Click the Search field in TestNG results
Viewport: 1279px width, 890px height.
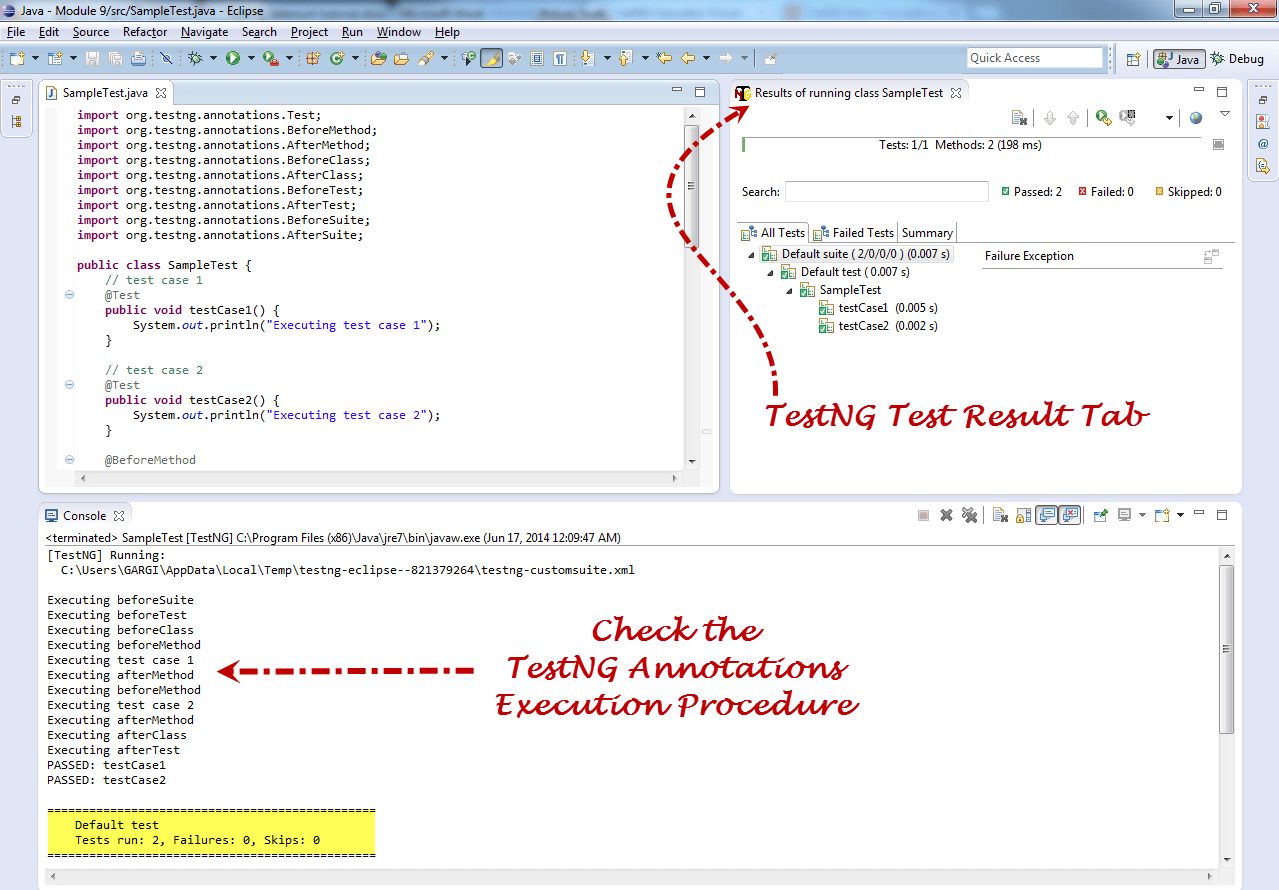pyautogui.click(x=887, y=192)
